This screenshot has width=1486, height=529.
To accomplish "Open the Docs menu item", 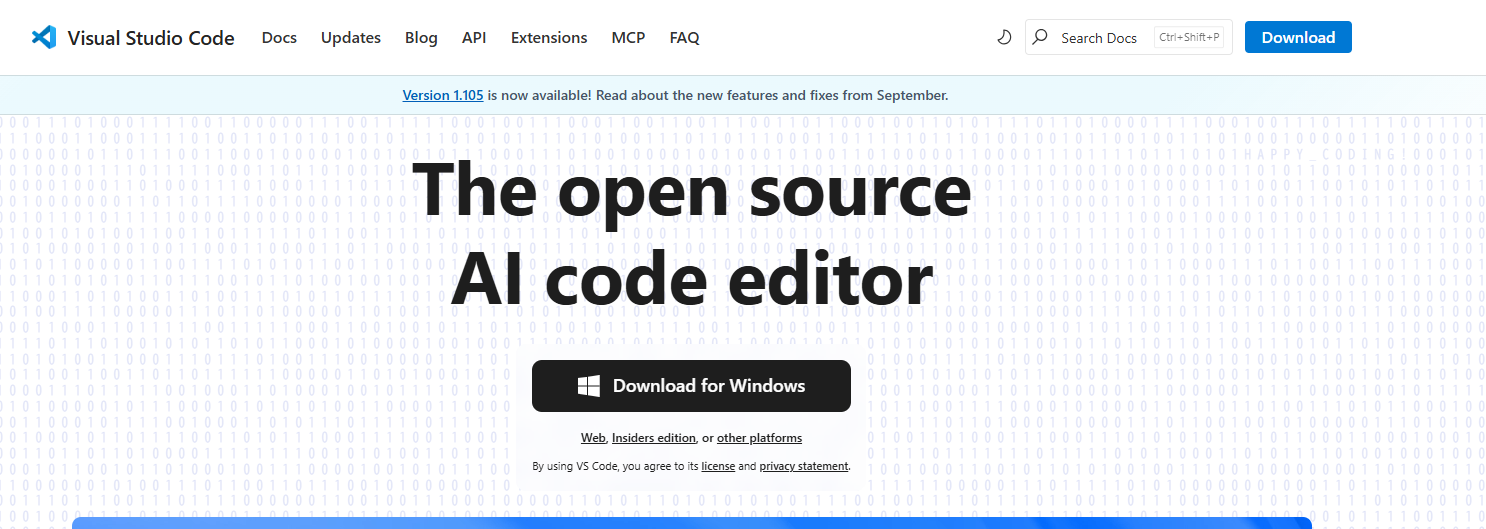I will (279, 38).
